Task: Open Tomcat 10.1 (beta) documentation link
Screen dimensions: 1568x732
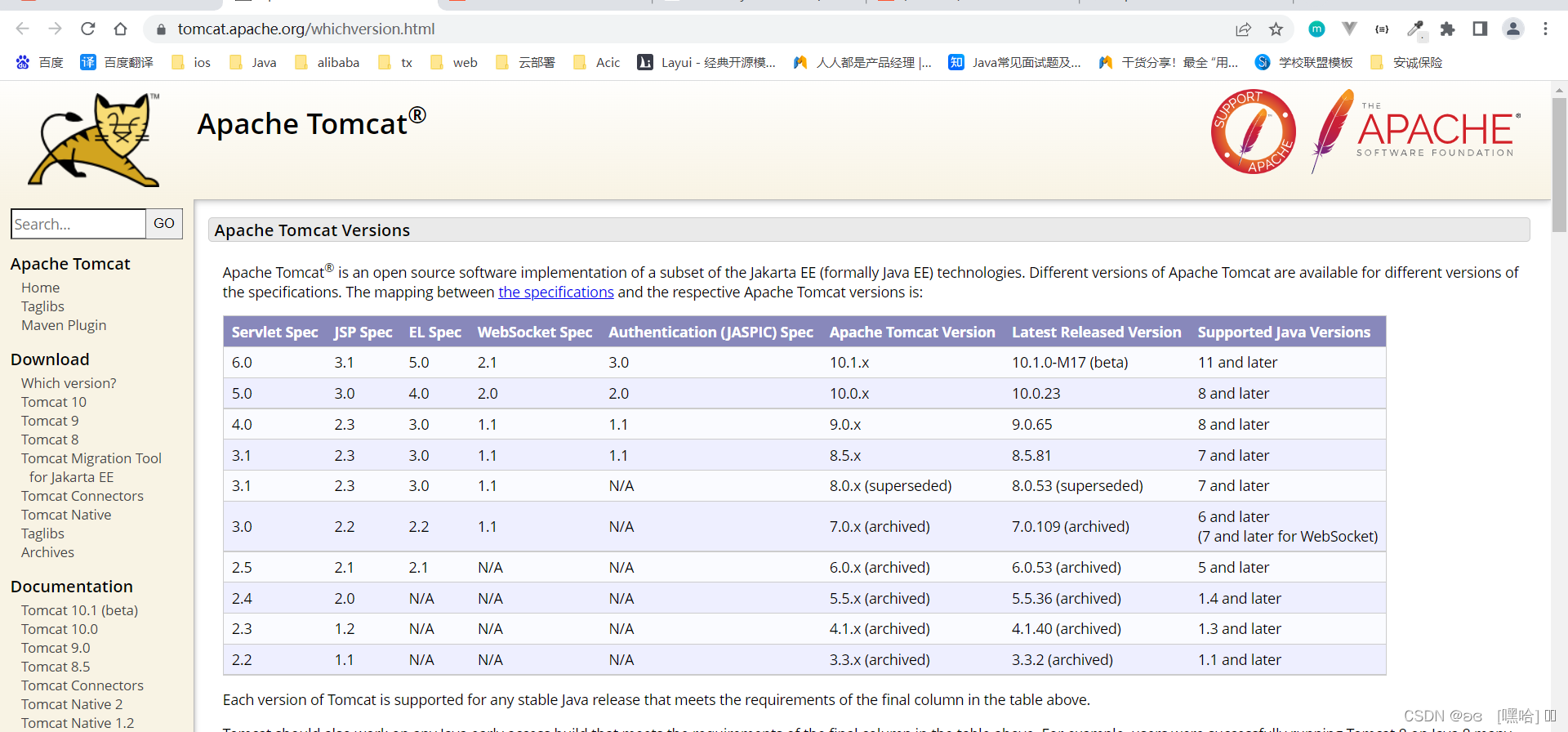Action: (x=80, y=610)
